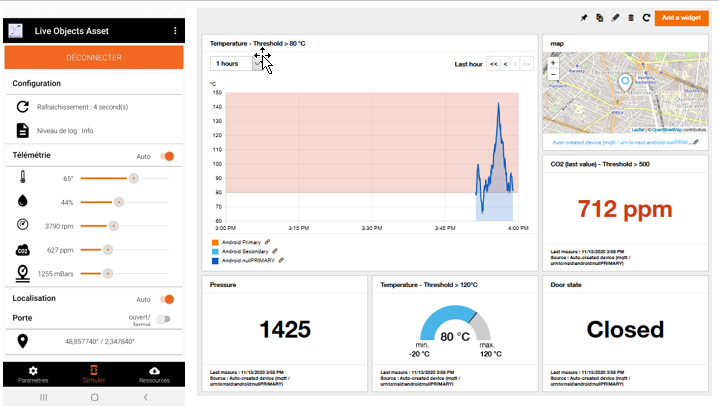Click the Closed door state value
This screenshot has height=406, width=719.
625,329
